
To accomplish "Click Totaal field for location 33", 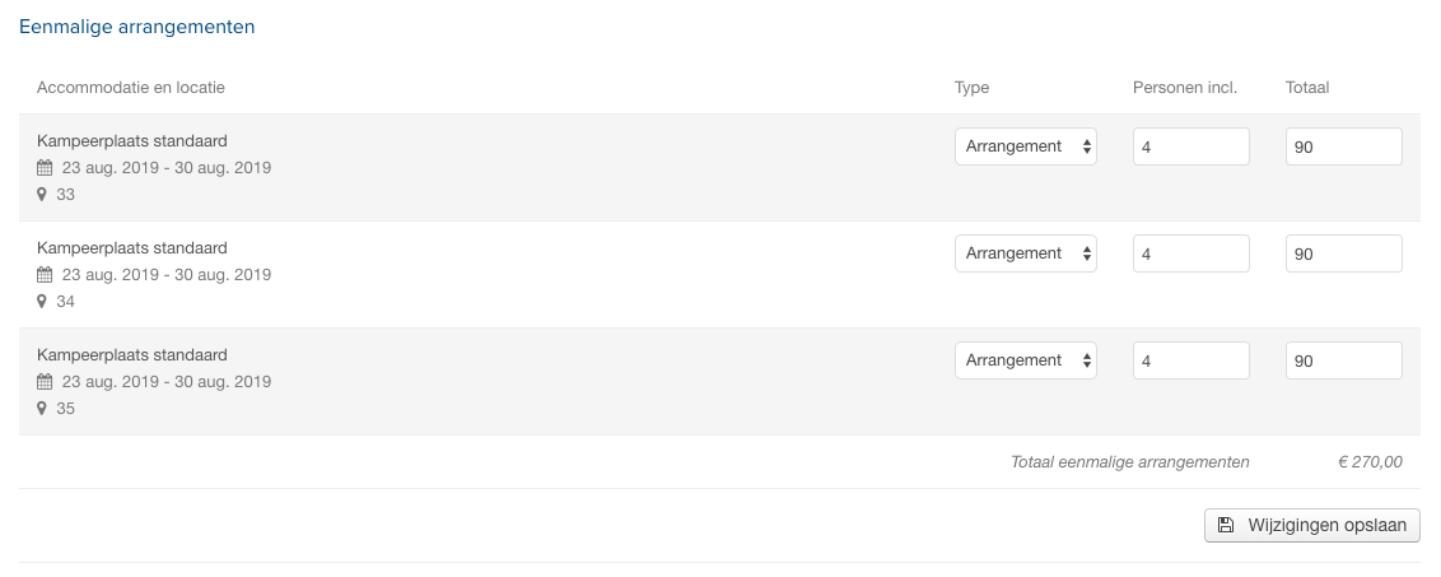I will [1343, 147].
